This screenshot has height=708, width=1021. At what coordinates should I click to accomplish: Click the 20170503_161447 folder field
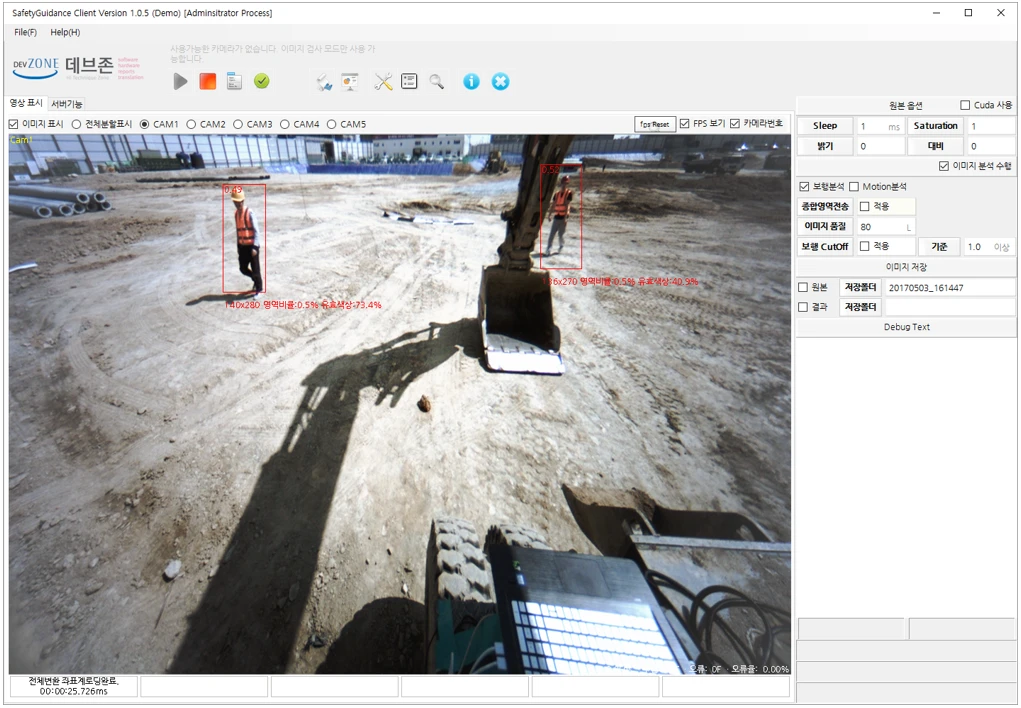tap(949, 287)
